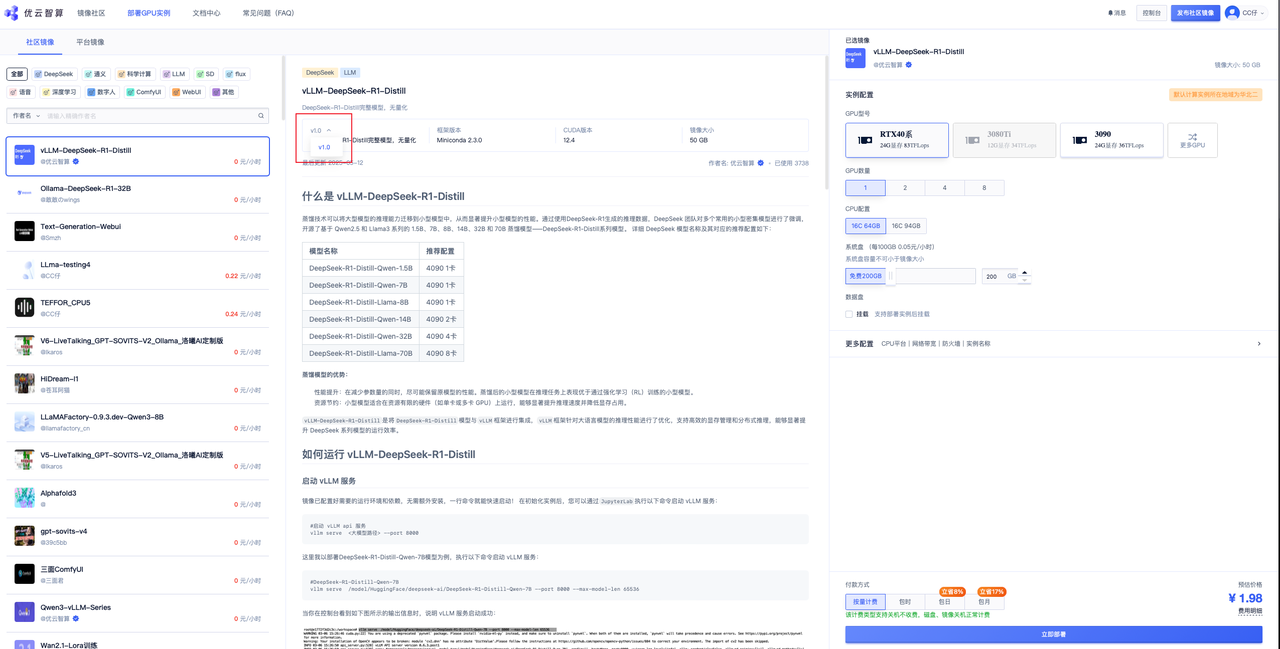Open HiDream-I1 image icon
This screenshot has height=649, width=1280.
point(24,383)
